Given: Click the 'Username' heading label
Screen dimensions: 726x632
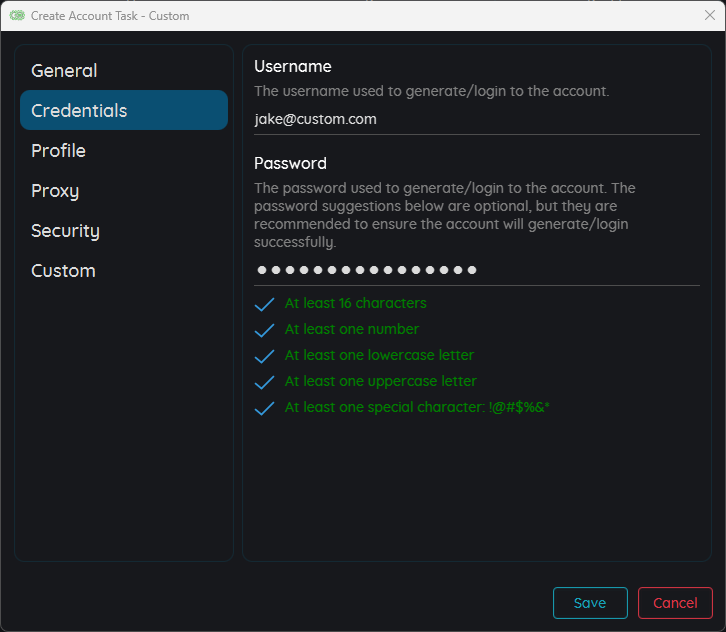Looking at the screenshot, I should click(293, 66).
